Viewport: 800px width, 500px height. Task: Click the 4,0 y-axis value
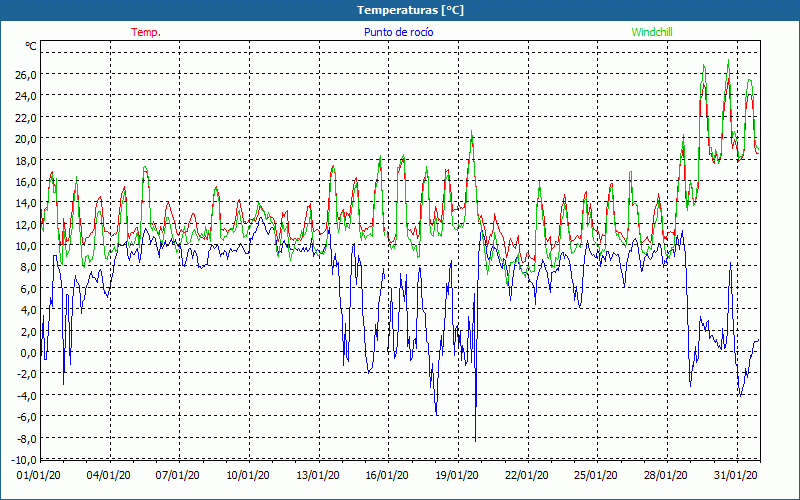28,310
